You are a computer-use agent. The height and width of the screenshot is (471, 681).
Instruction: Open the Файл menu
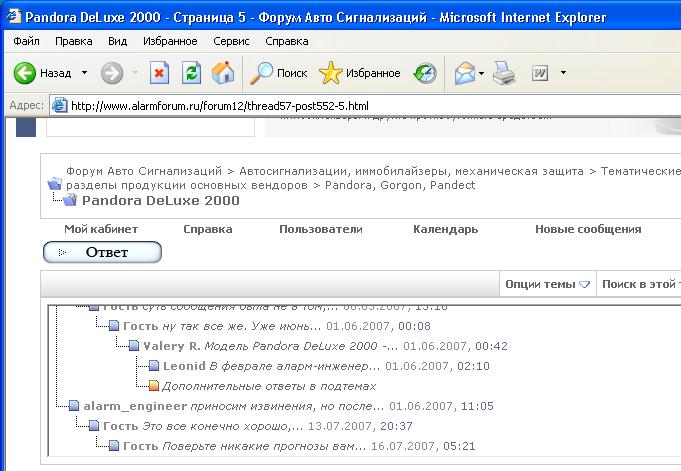point(27,41)
